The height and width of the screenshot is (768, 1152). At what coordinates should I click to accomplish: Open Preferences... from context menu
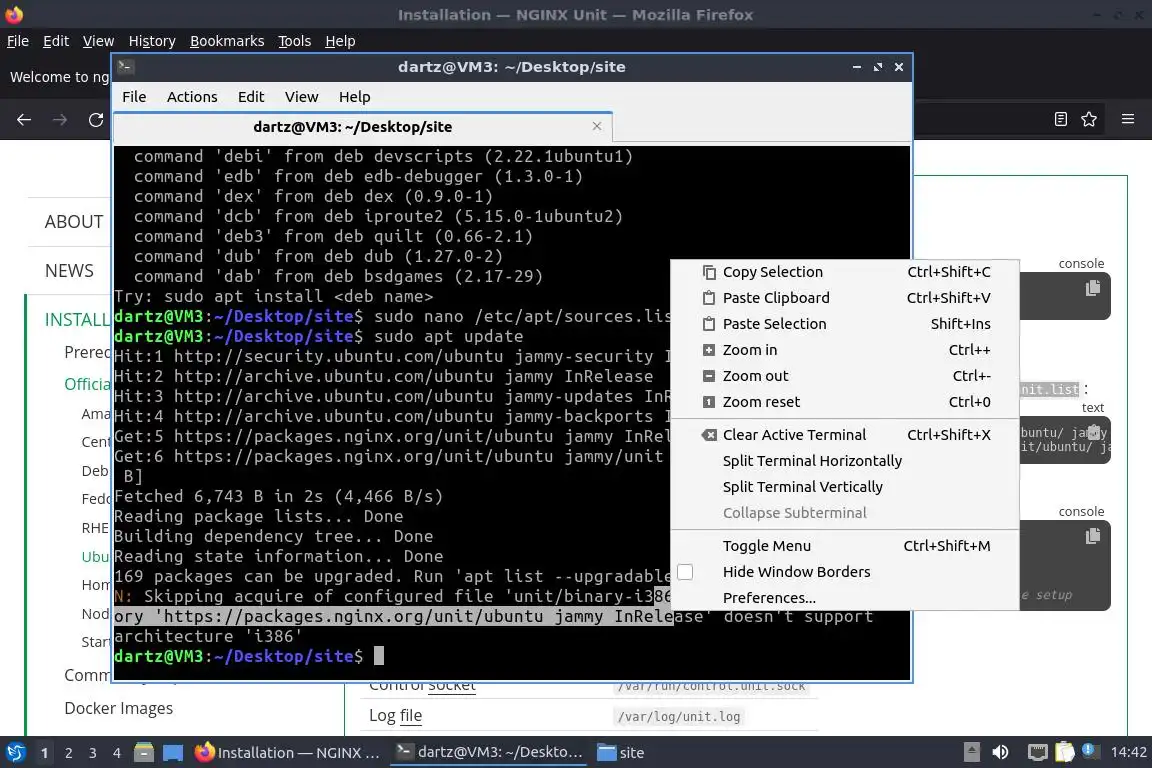tap(845, 597)
